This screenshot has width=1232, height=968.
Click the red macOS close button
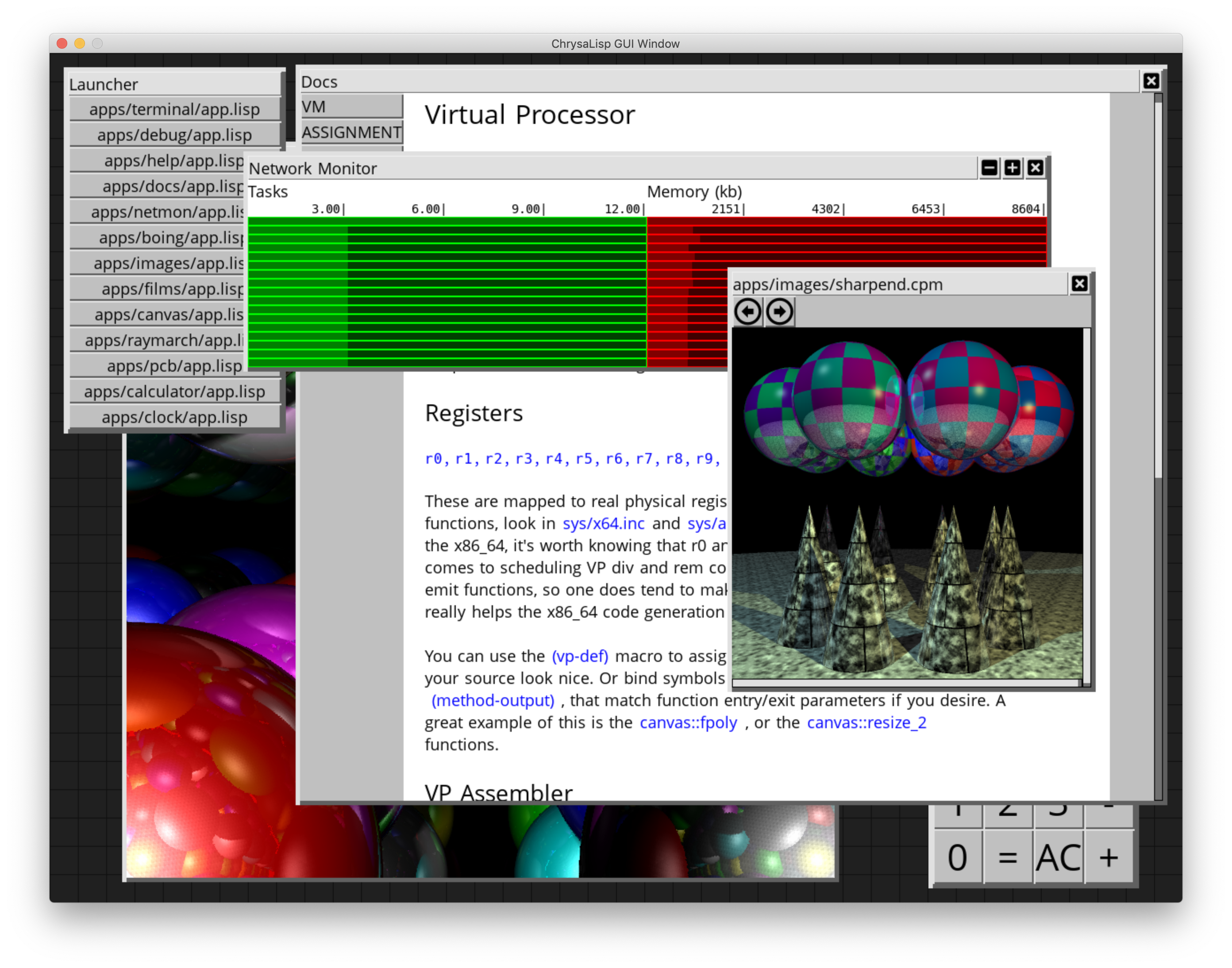[x=62, y=44]
